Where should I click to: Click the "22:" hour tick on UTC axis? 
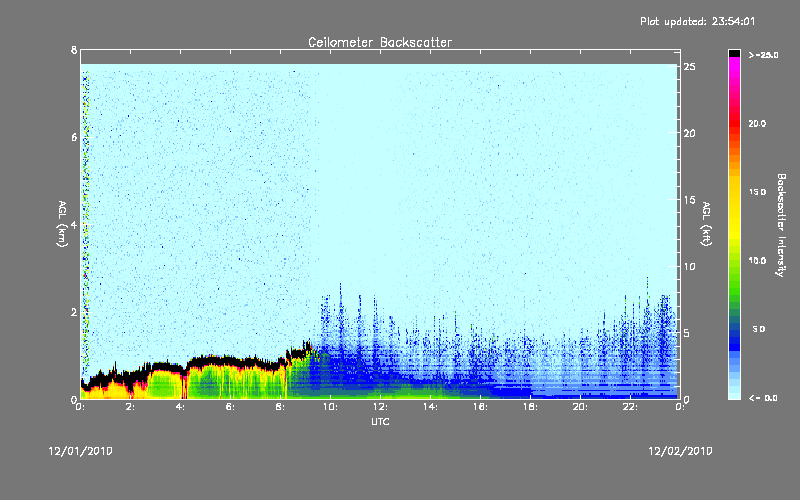tap(631, 407)
